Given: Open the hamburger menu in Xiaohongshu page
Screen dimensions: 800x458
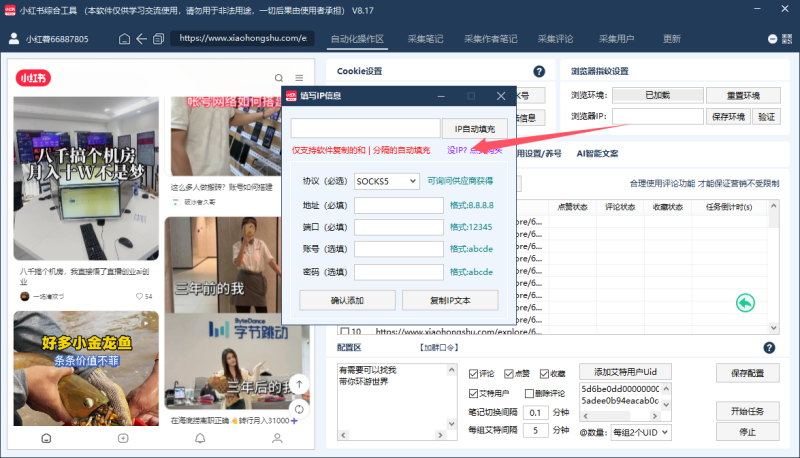Looking at the screenshot, I should 299,78.
